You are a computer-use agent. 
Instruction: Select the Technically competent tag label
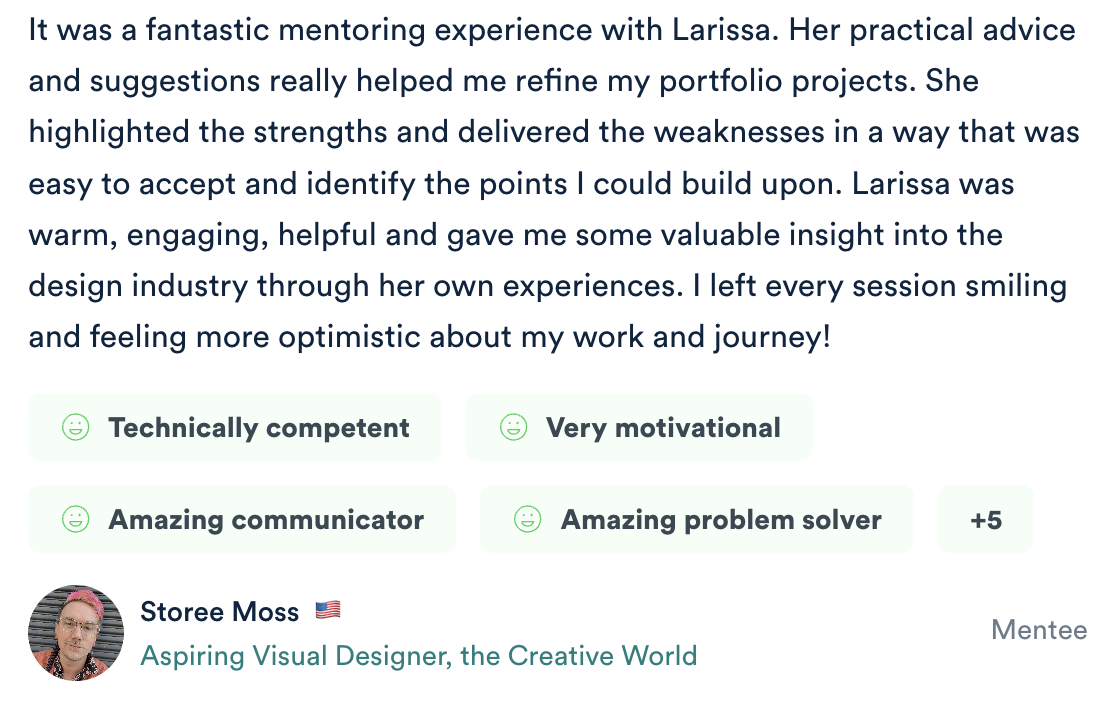(x=259, y=428)
